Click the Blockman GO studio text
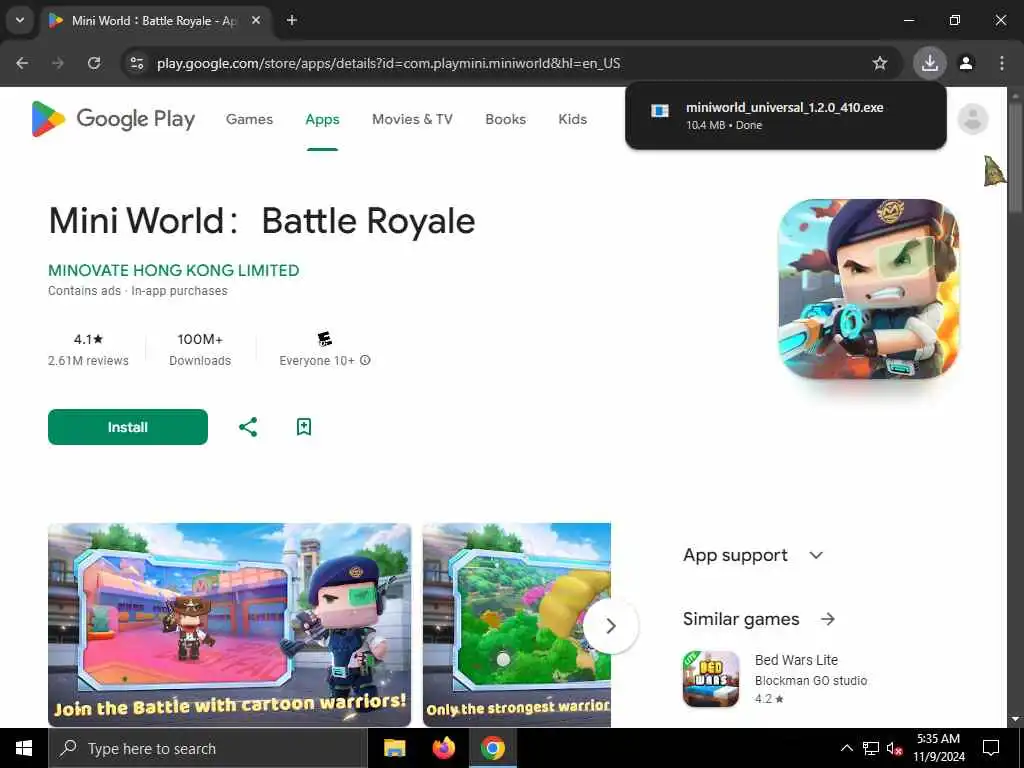1024x768 pixels. (811, 680)
